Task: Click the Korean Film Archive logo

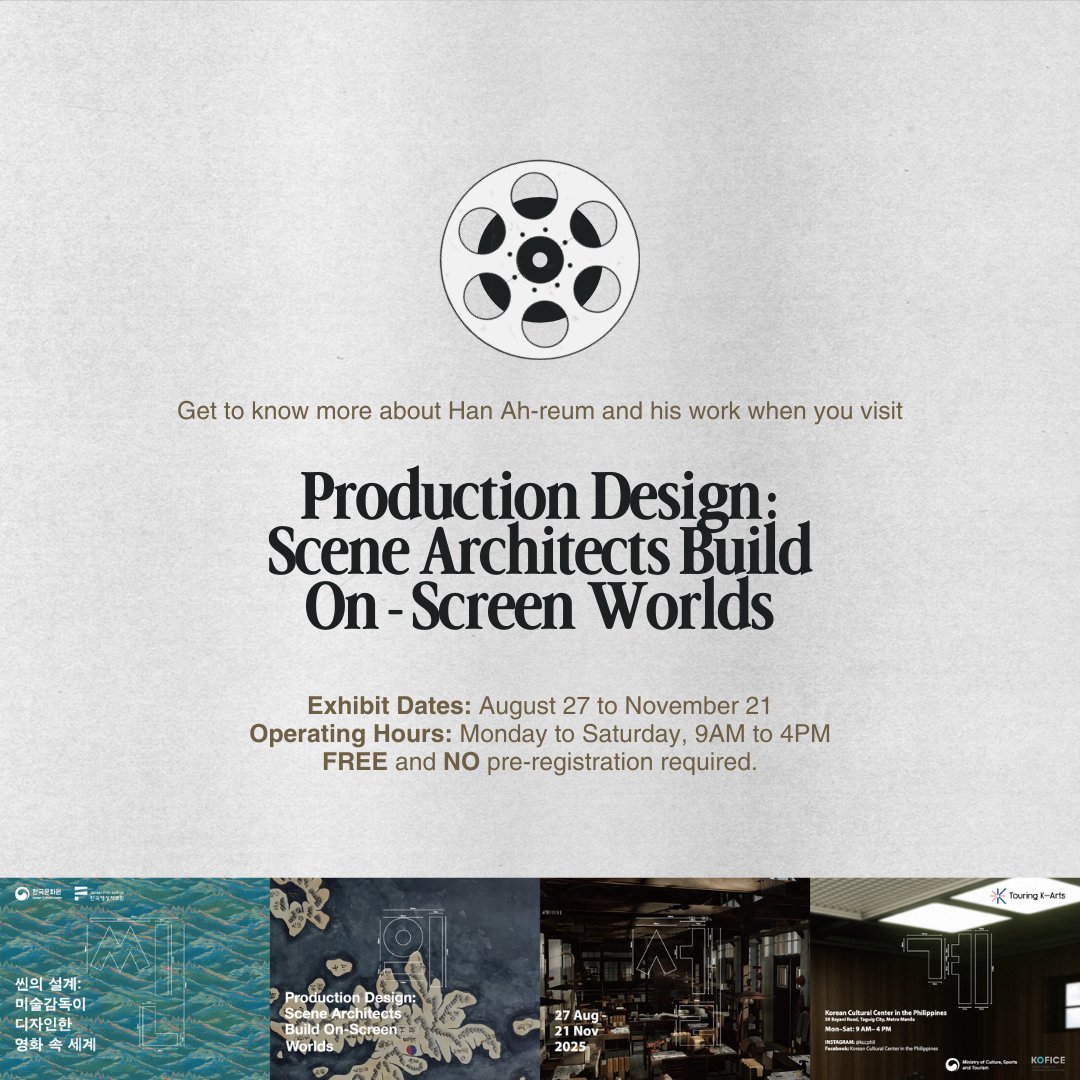Action: [x=82, y=894]
